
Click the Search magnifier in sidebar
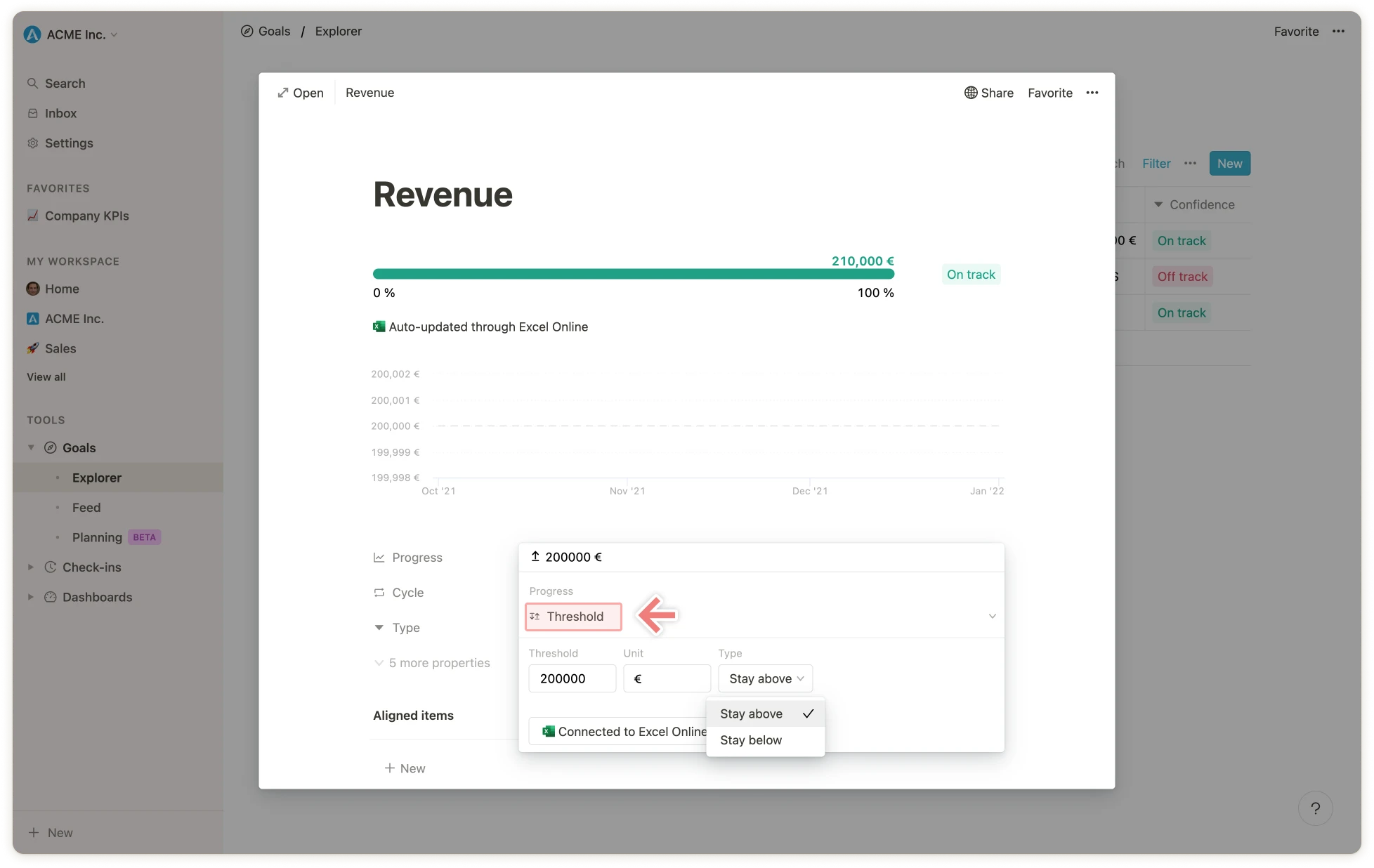33,84
